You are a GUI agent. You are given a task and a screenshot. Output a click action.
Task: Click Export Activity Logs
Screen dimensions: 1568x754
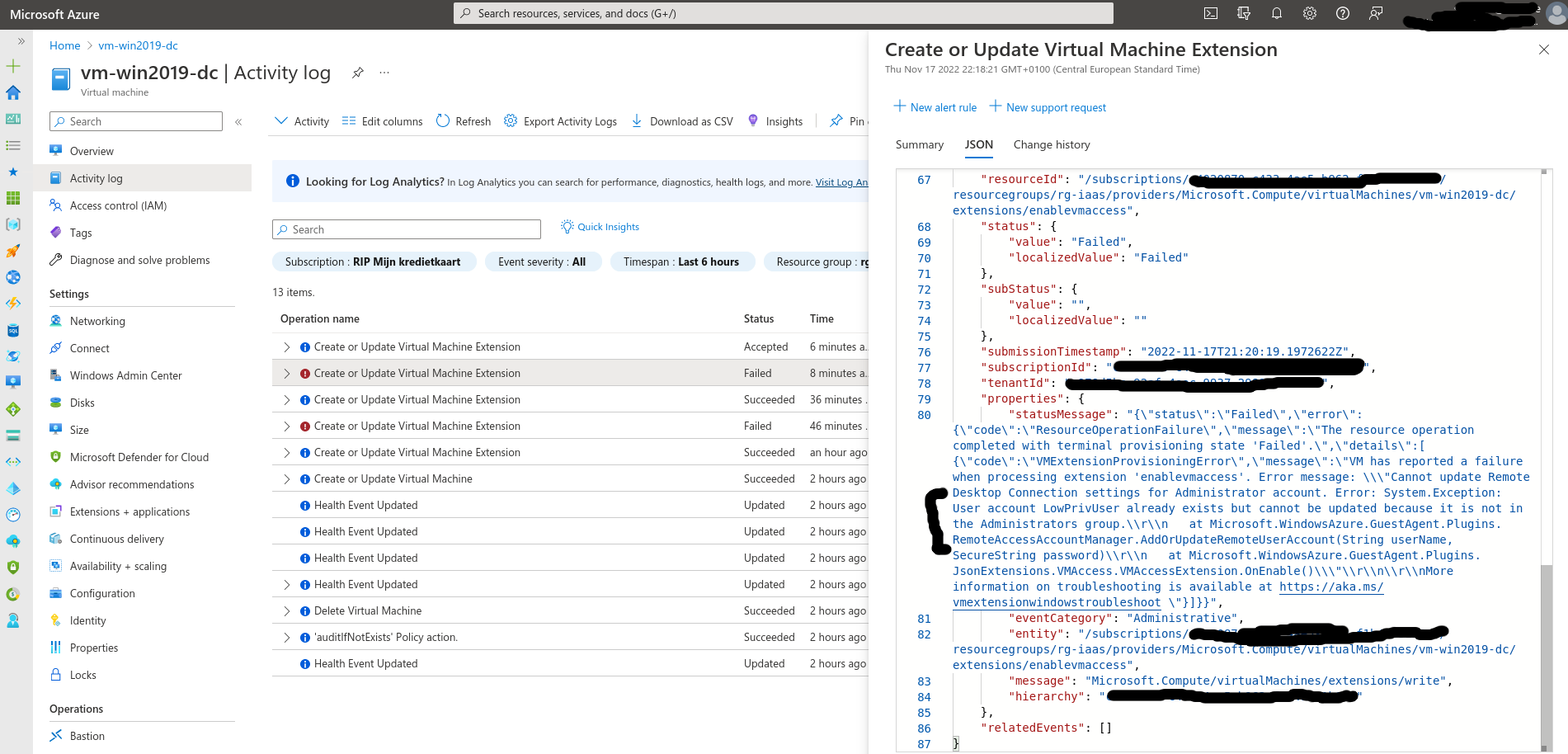(560, 121)
